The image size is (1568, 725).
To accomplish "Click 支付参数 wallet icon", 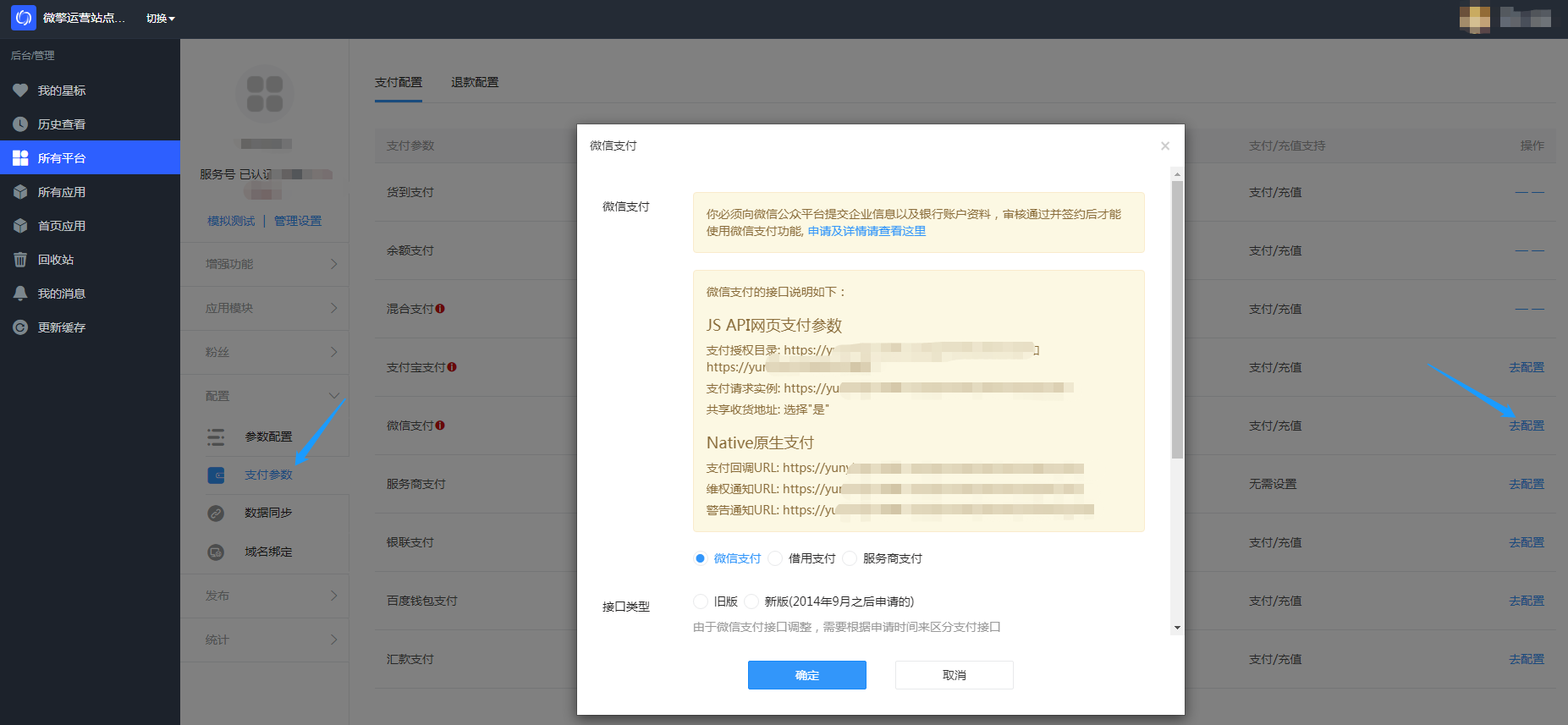I will coord(216,475).
